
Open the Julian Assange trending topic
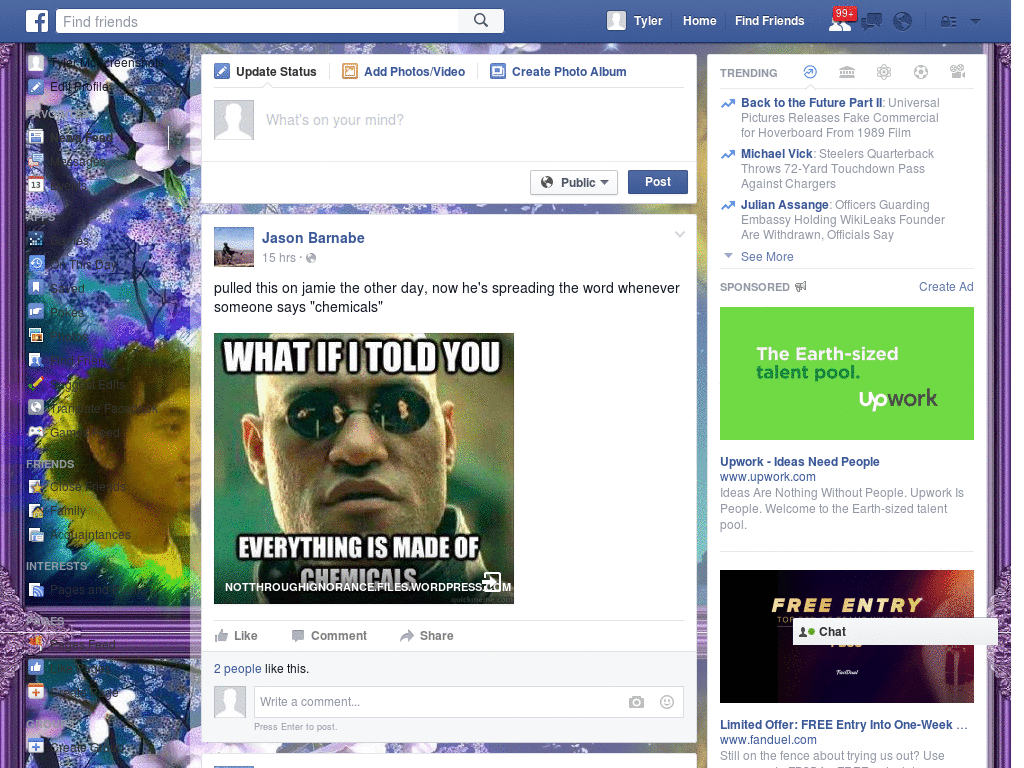[784, 204]
